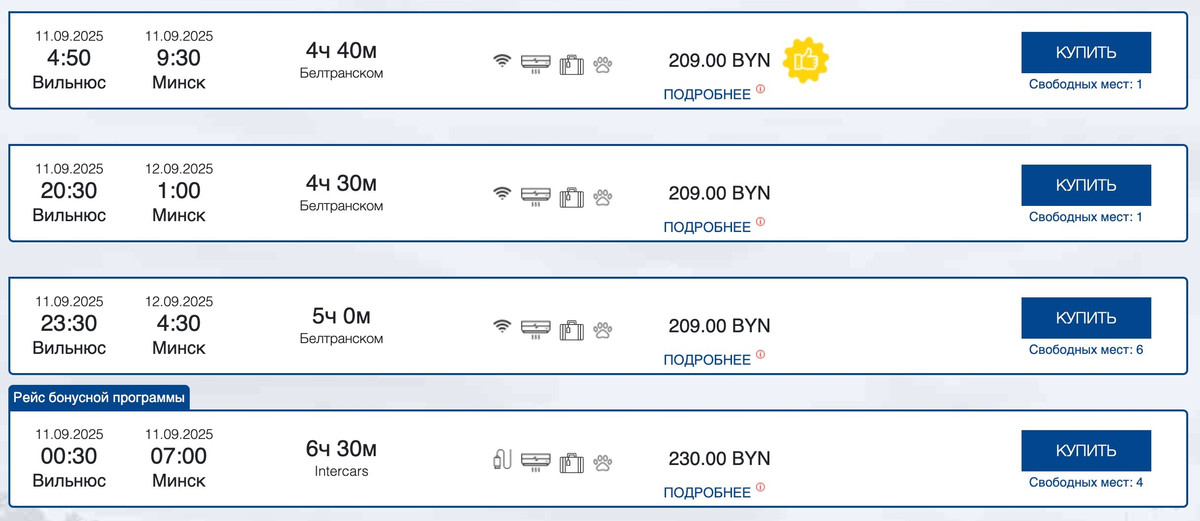The height and width of the screenshot is (521, 1200).
Task: Buy the 20:30 Vilnius–Minsk ticket
Action: click(x=1086, y=185)
